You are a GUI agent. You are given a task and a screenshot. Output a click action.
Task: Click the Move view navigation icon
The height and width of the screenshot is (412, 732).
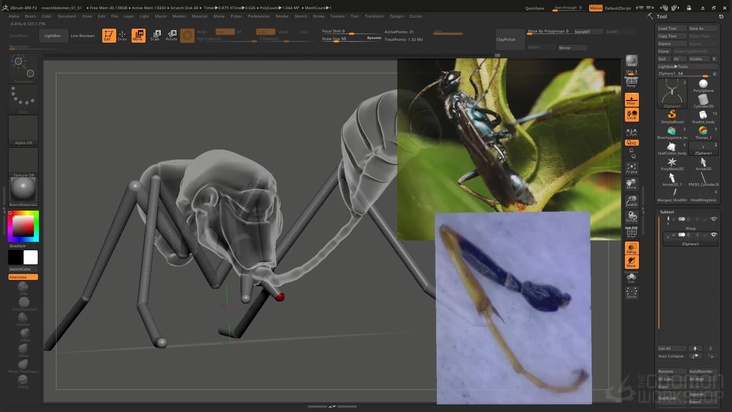pos(632,184)
